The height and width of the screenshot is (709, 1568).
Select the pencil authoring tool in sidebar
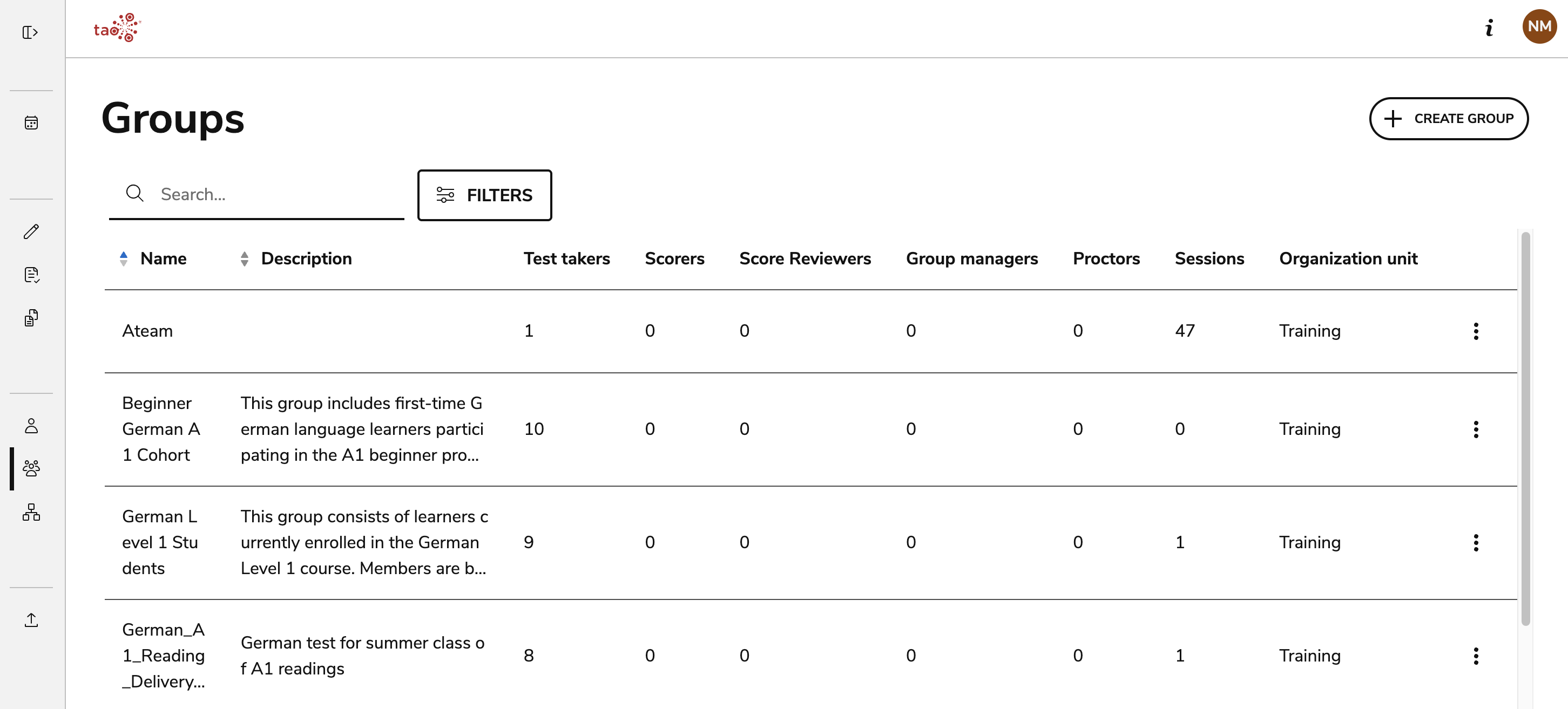[x=30, y=231]
